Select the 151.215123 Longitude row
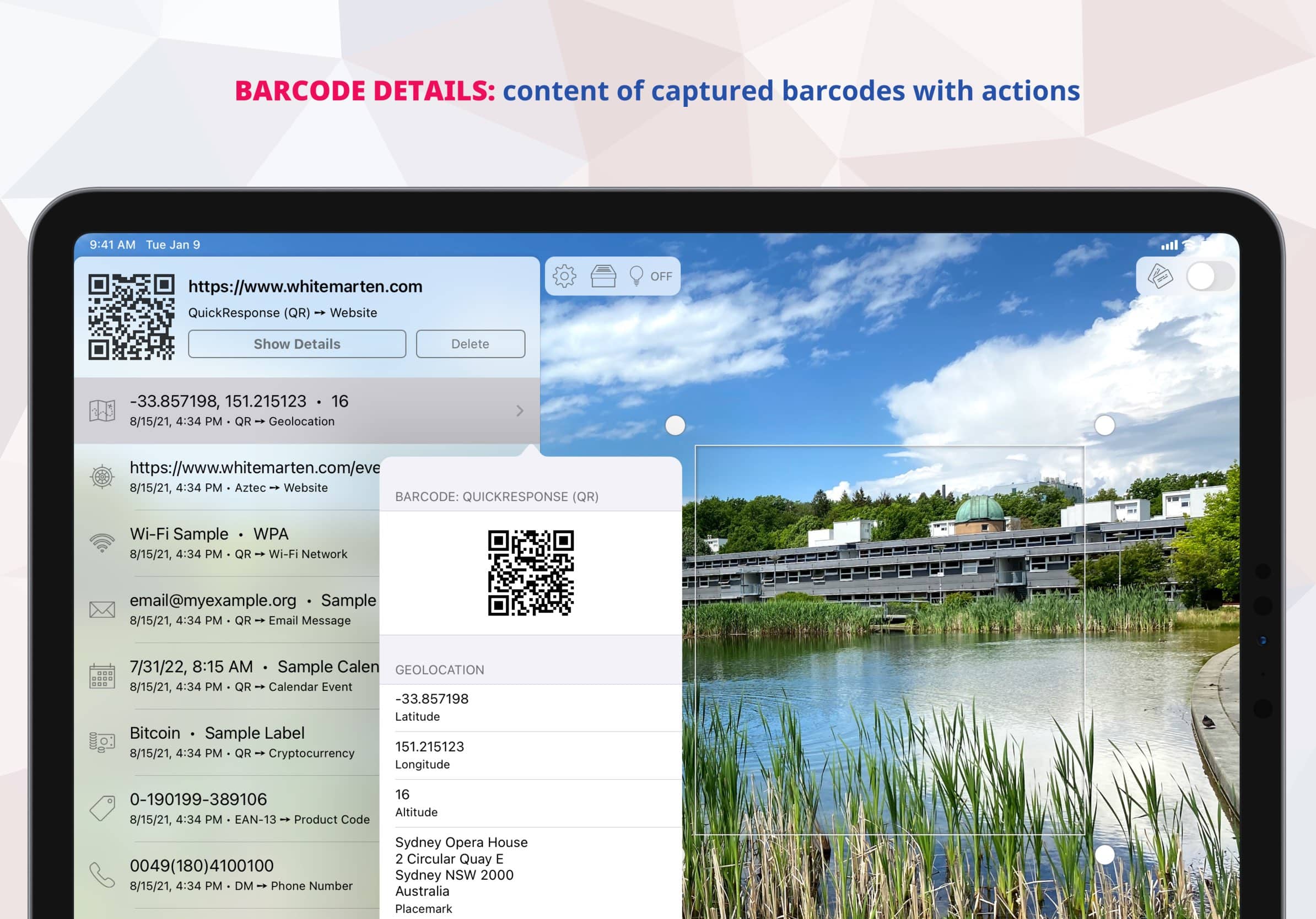The height and width of the screenshot is (919, 1316). click(531, 756)
